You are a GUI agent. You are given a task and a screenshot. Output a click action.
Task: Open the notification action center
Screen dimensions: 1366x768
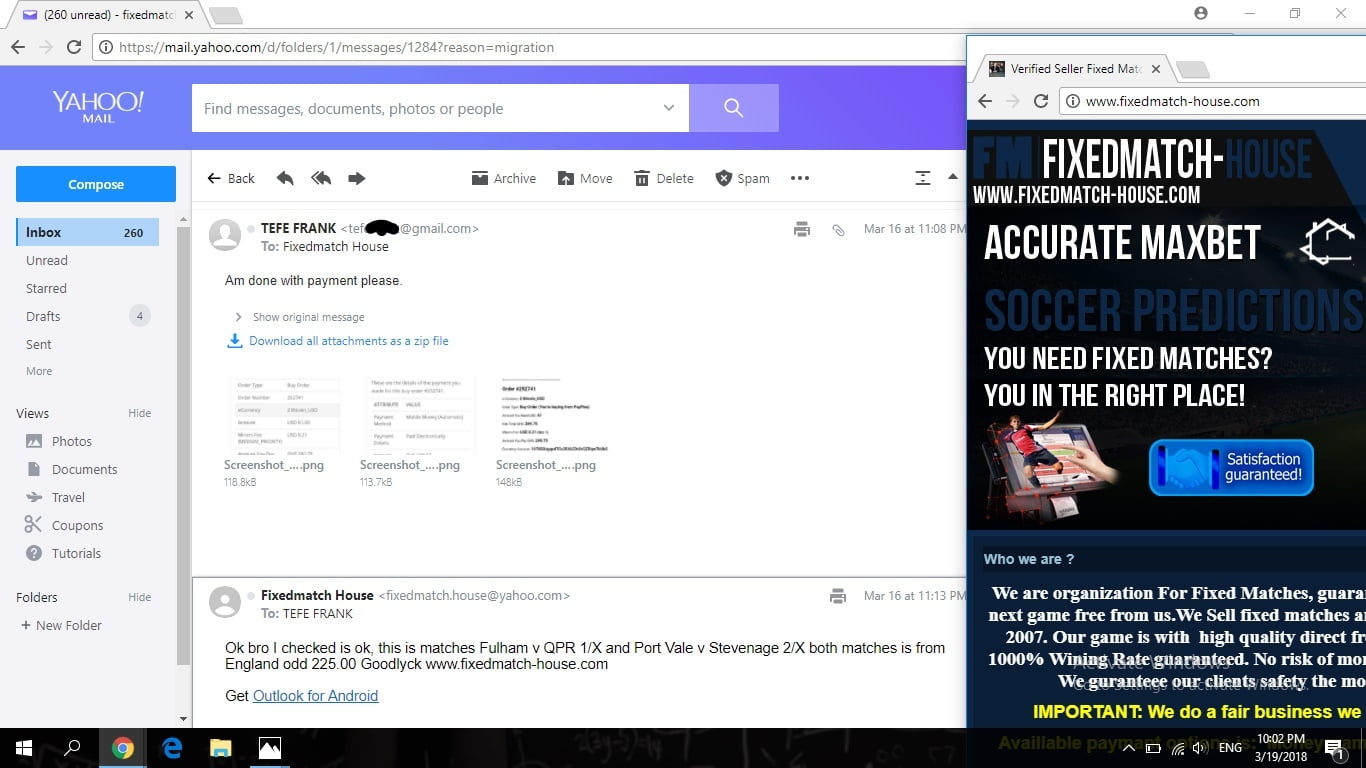tap(1335, 748)
